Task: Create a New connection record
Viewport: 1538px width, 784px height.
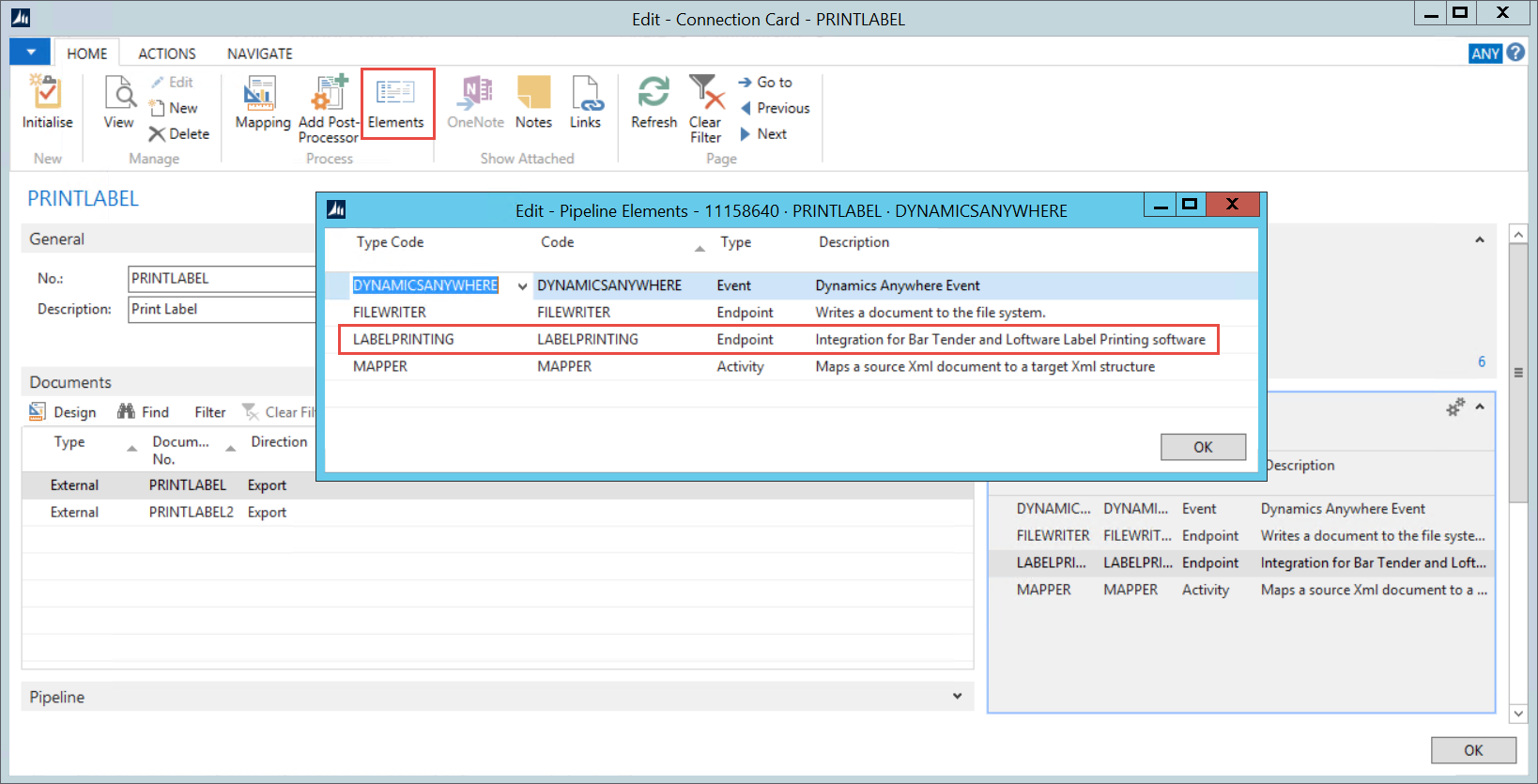Action: [x=174, y=108]
